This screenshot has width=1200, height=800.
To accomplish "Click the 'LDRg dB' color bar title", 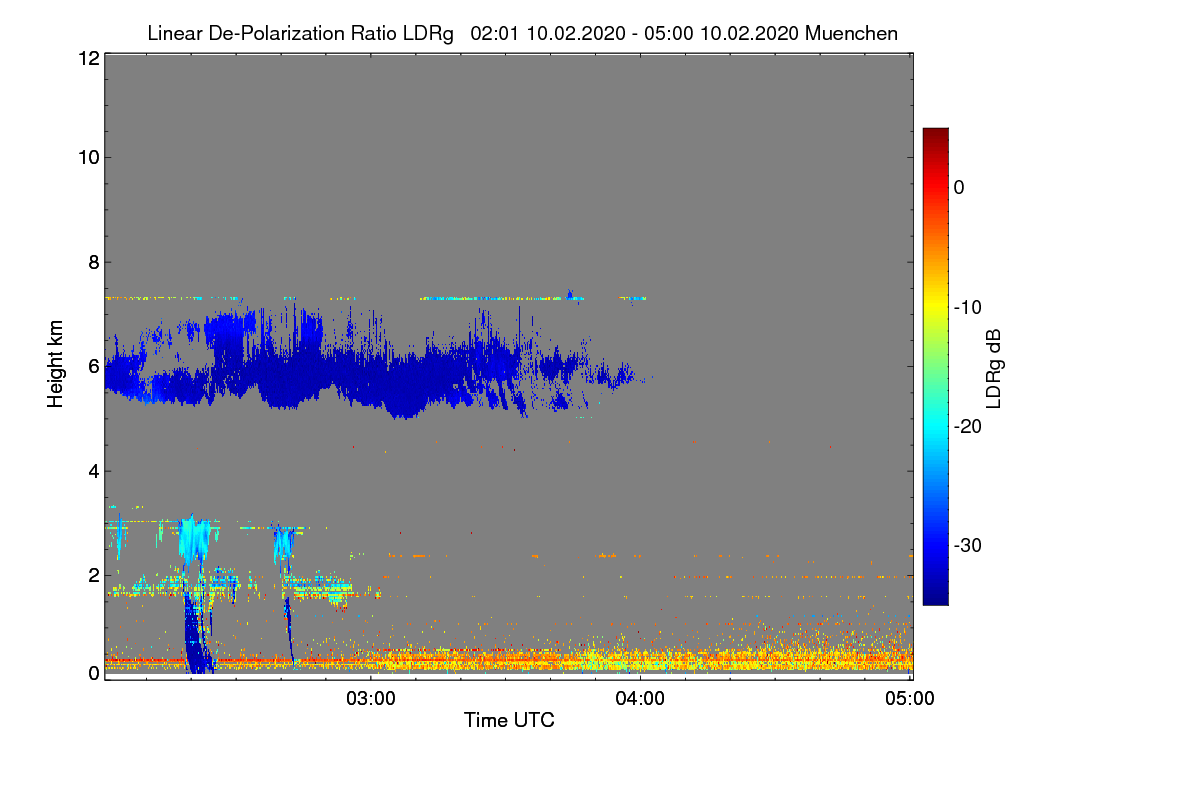I will (993, 367).
